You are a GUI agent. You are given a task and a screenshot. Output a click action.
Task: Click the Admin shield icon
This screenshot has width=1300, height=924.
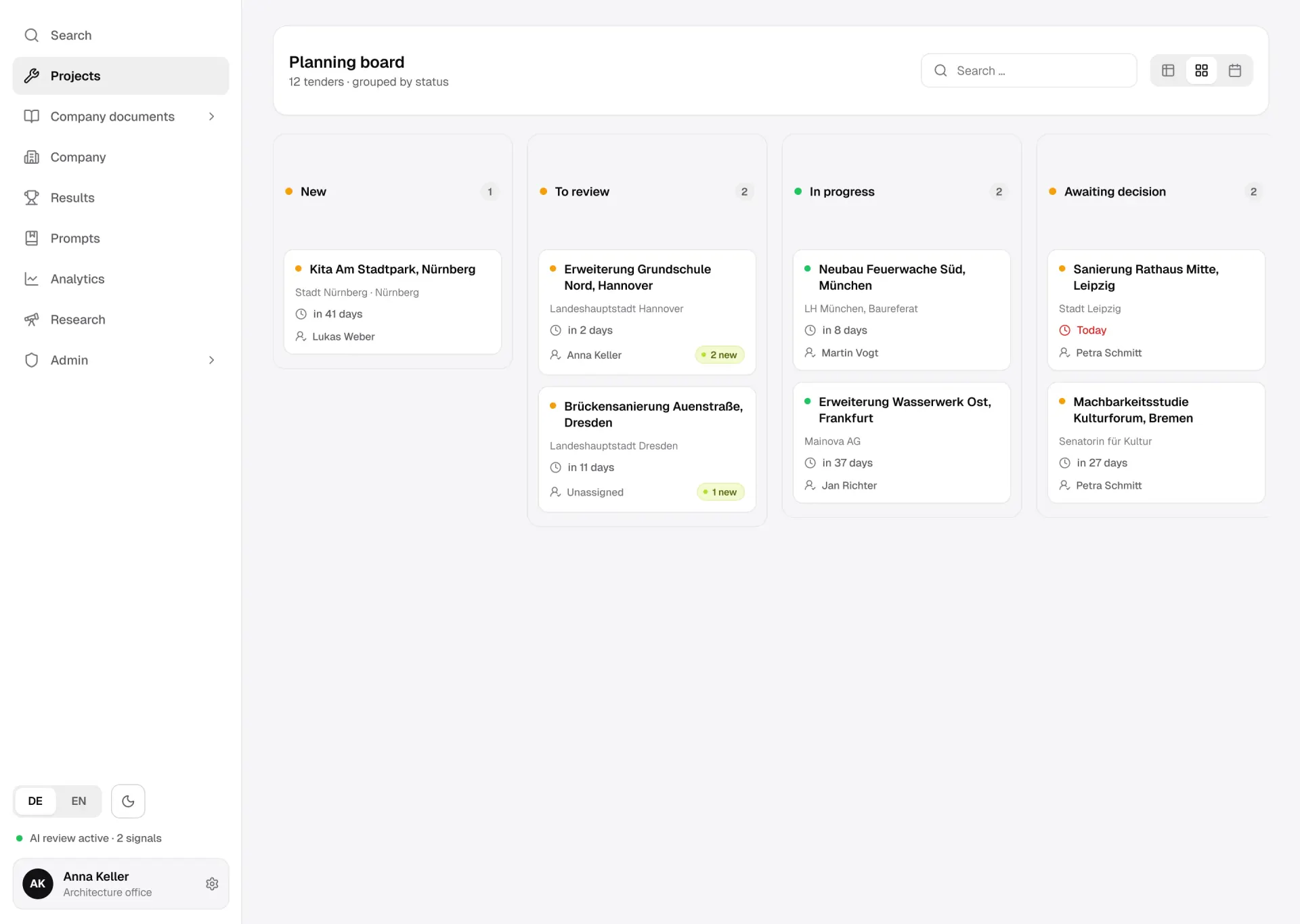pos(31,360)
